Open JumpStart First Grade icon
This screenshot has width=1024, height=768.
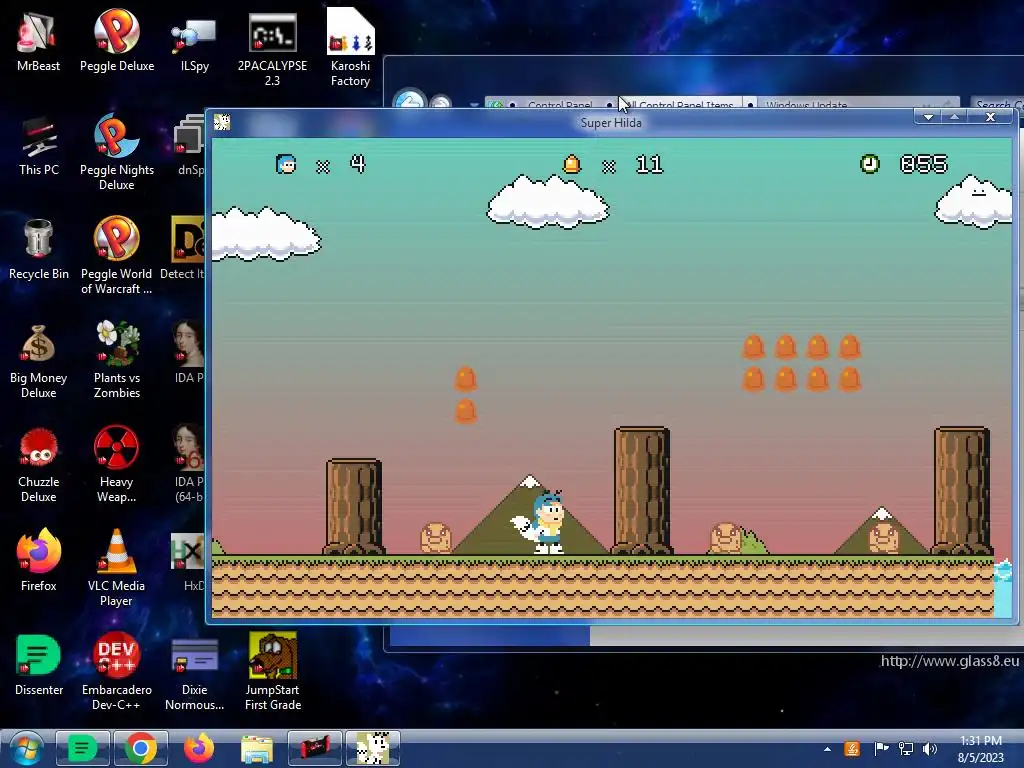click(272, 672)
